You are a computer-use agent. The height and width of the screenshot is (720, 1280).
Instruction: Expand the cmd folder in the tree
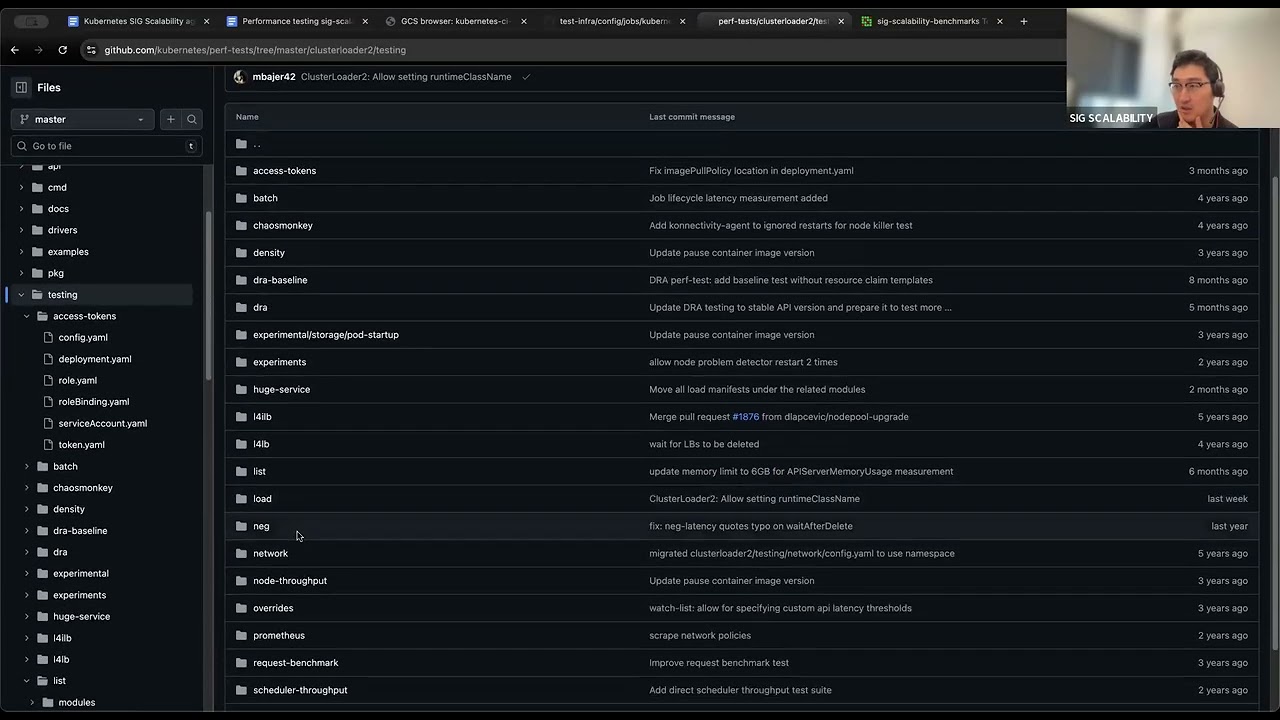coord(21,188)
